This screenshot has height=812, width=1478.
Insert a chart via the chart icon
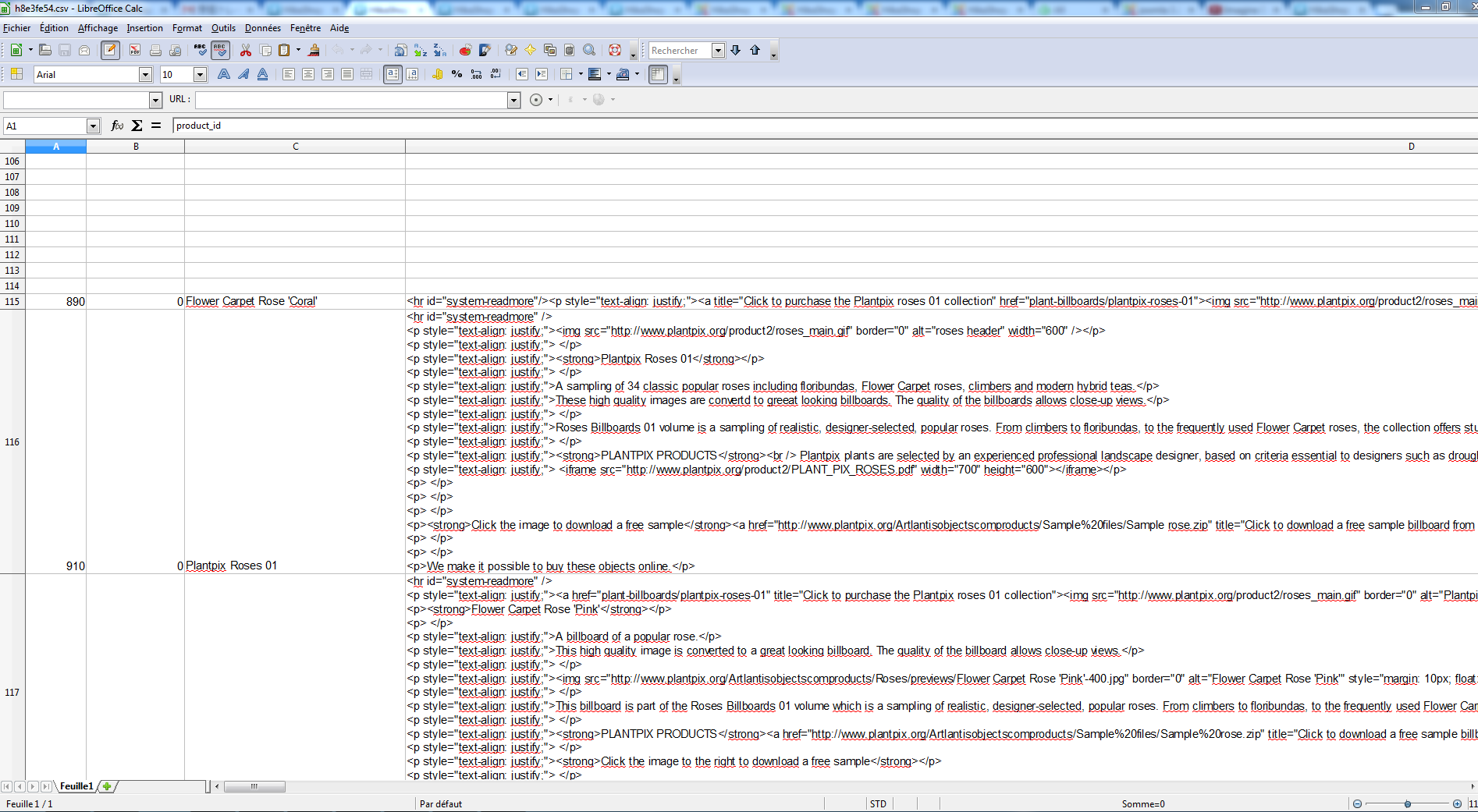(465, 51)
